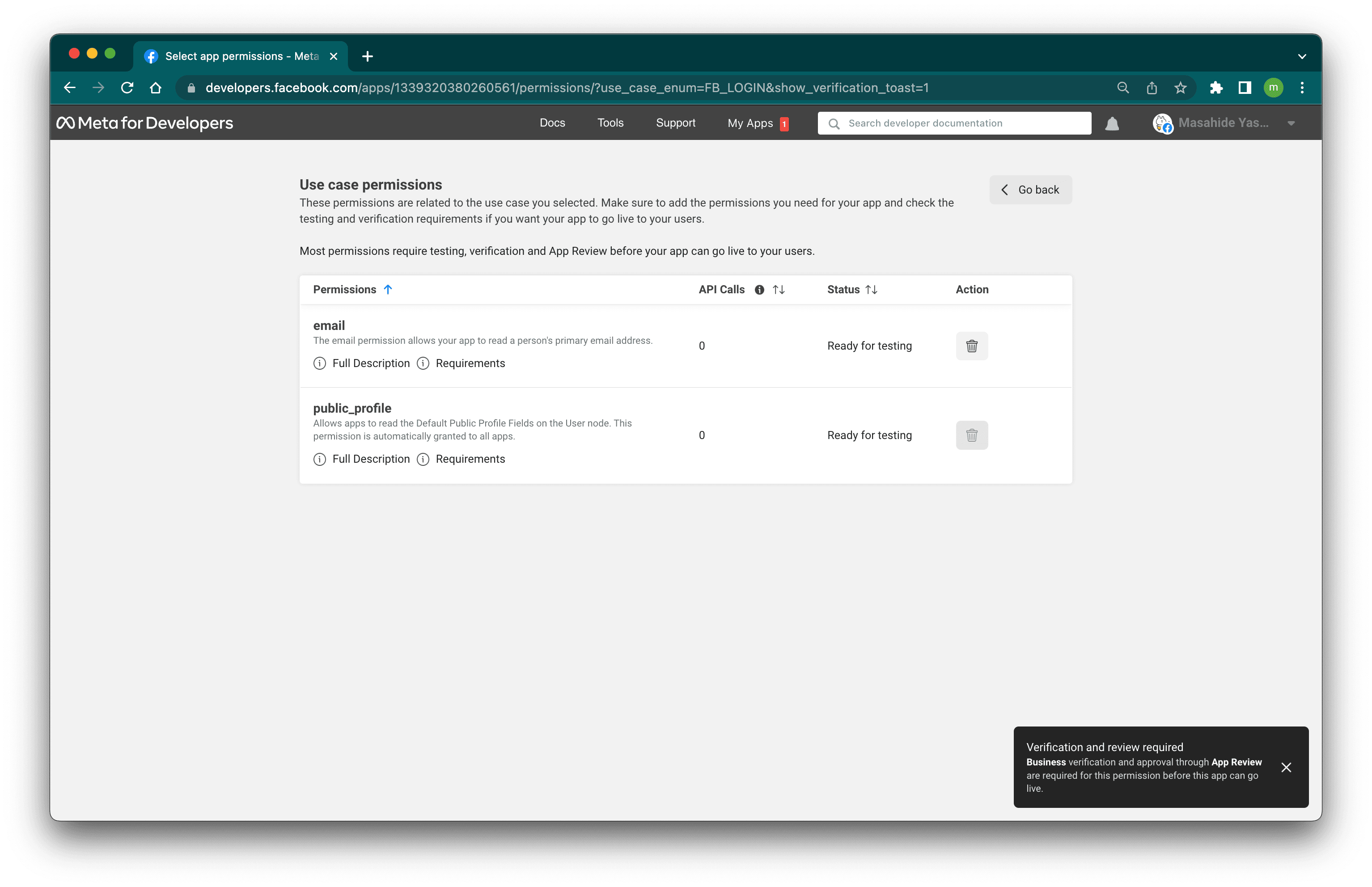Open Full Description for public_profile
This screenshot has height=887, width=1372.
[x=361, y=458]
